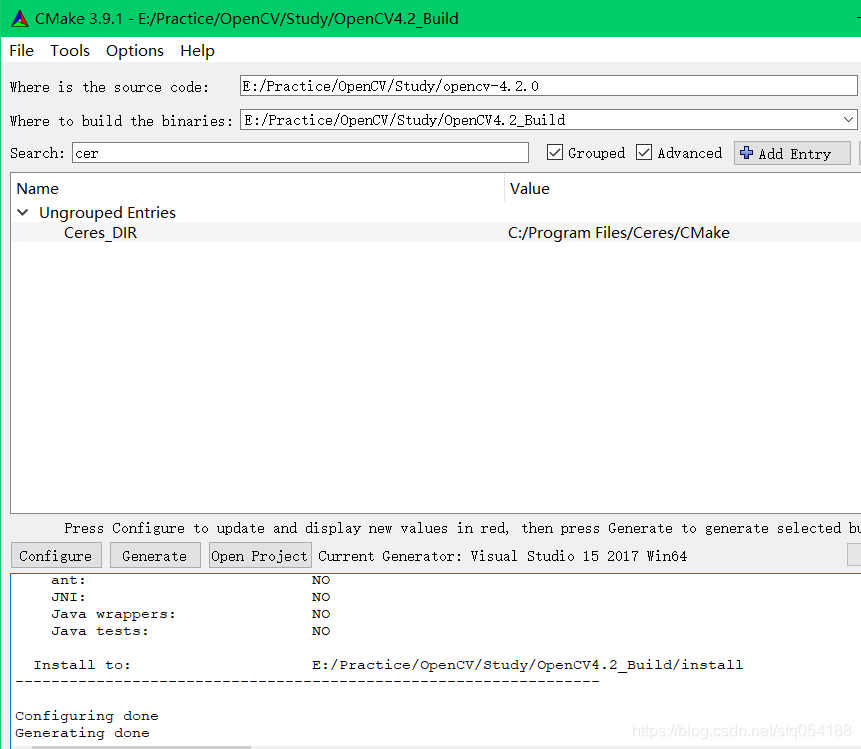The width and height of the screenshot is (861, 749).
Task: Open the Help menu
Action: click(197, 50)
